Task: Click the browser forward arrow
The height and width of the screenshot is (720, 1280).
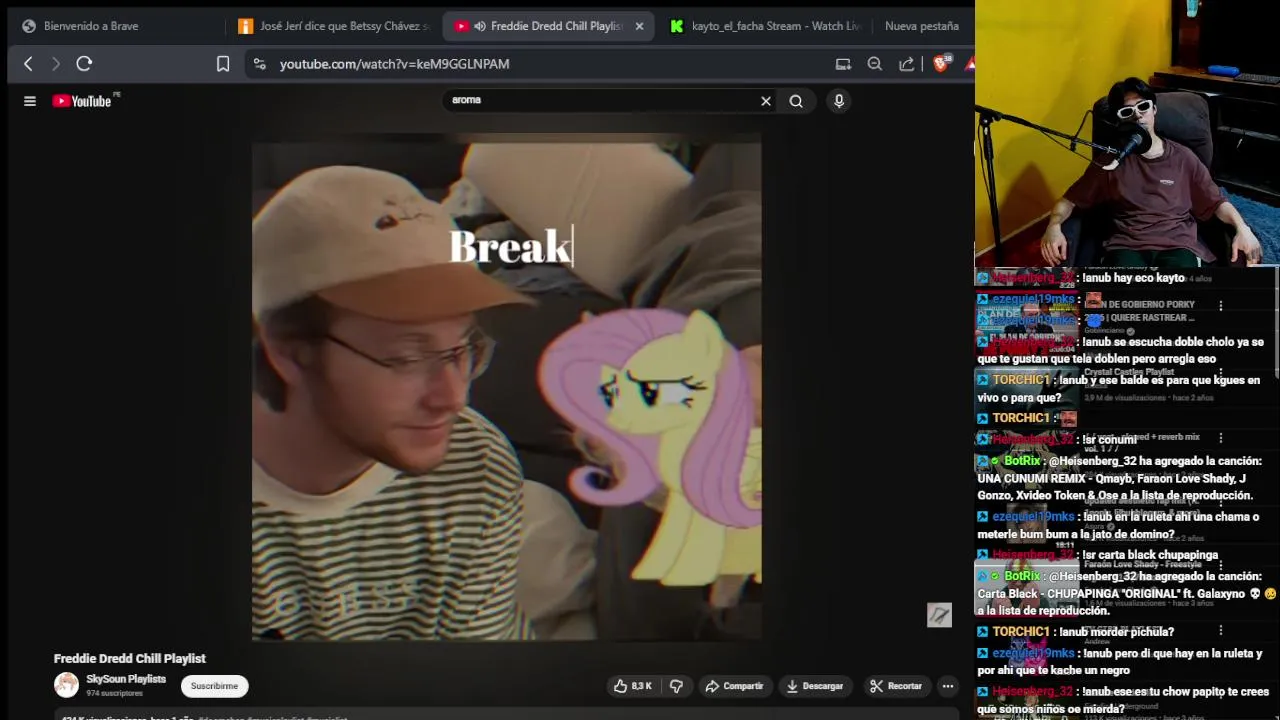Action: point(56,64)
